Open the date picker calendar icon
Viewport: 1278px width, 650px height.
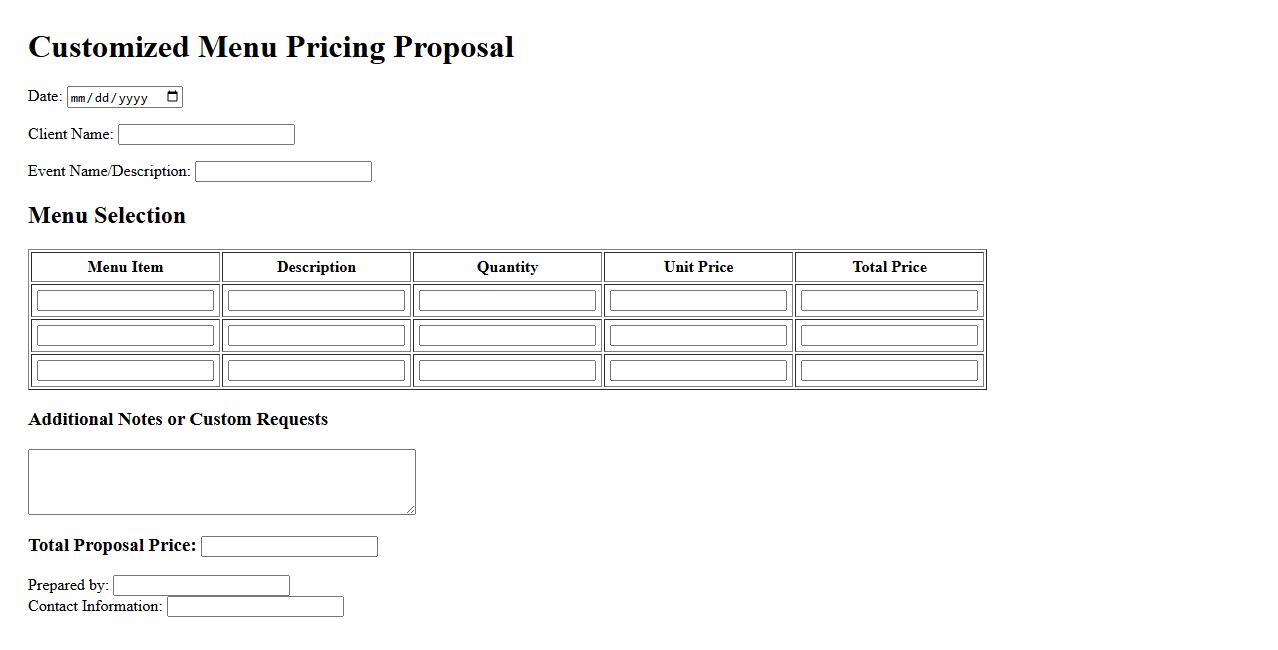tap(172, 97)
